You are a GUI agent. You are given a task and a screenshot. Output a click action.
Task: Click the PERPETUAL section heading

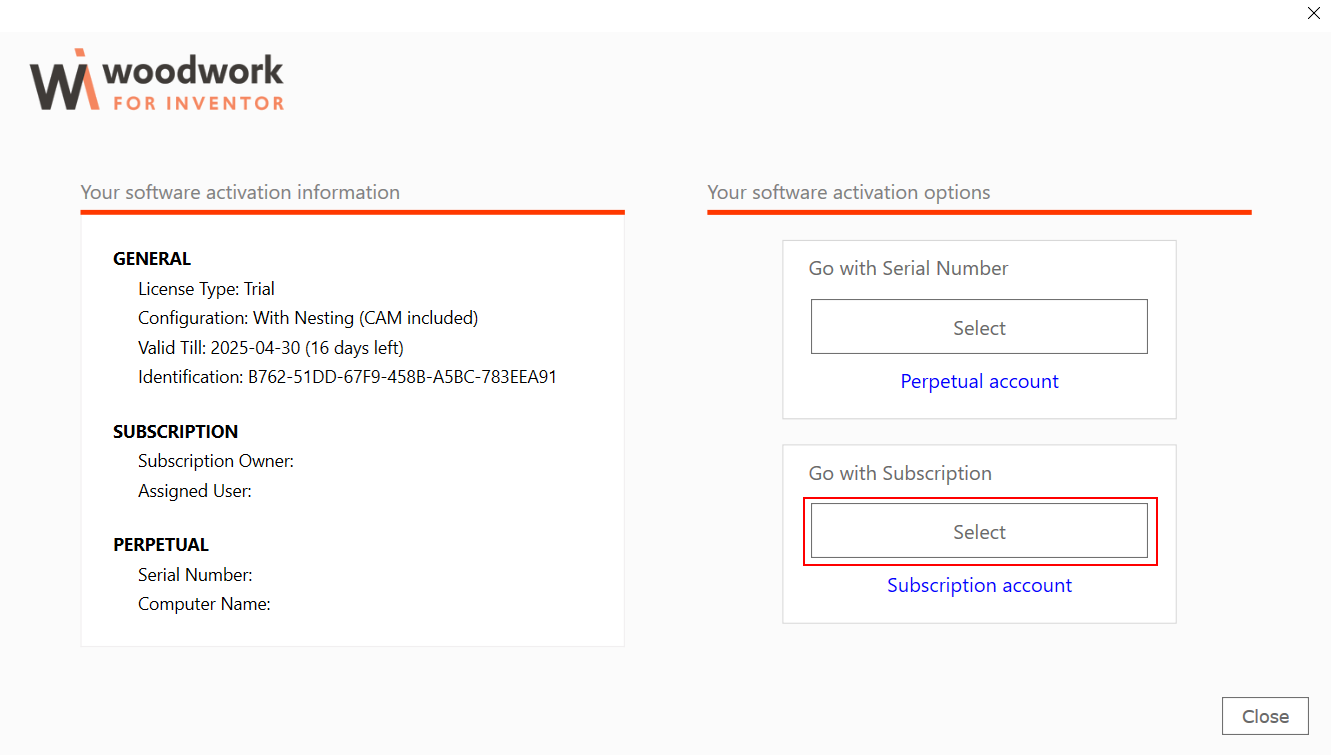pos(161,545)
